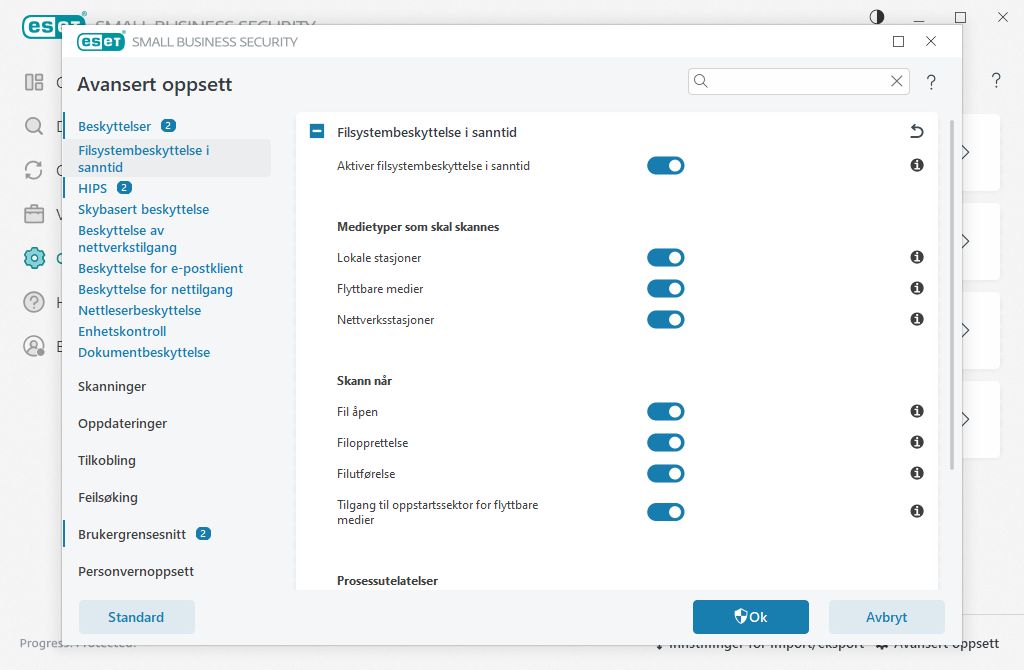Collapse the Filsystembeskyttelse i sanntid section
This screenshot has width=1024, height=670.
click(x=316, y=131)
